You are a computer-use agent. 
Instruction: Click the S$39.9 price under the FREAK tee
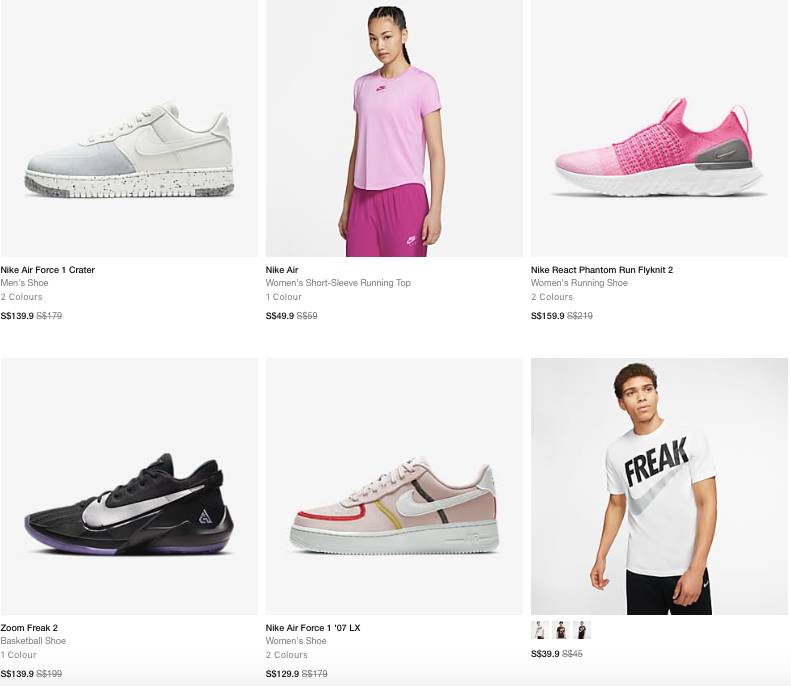[544, 654]
